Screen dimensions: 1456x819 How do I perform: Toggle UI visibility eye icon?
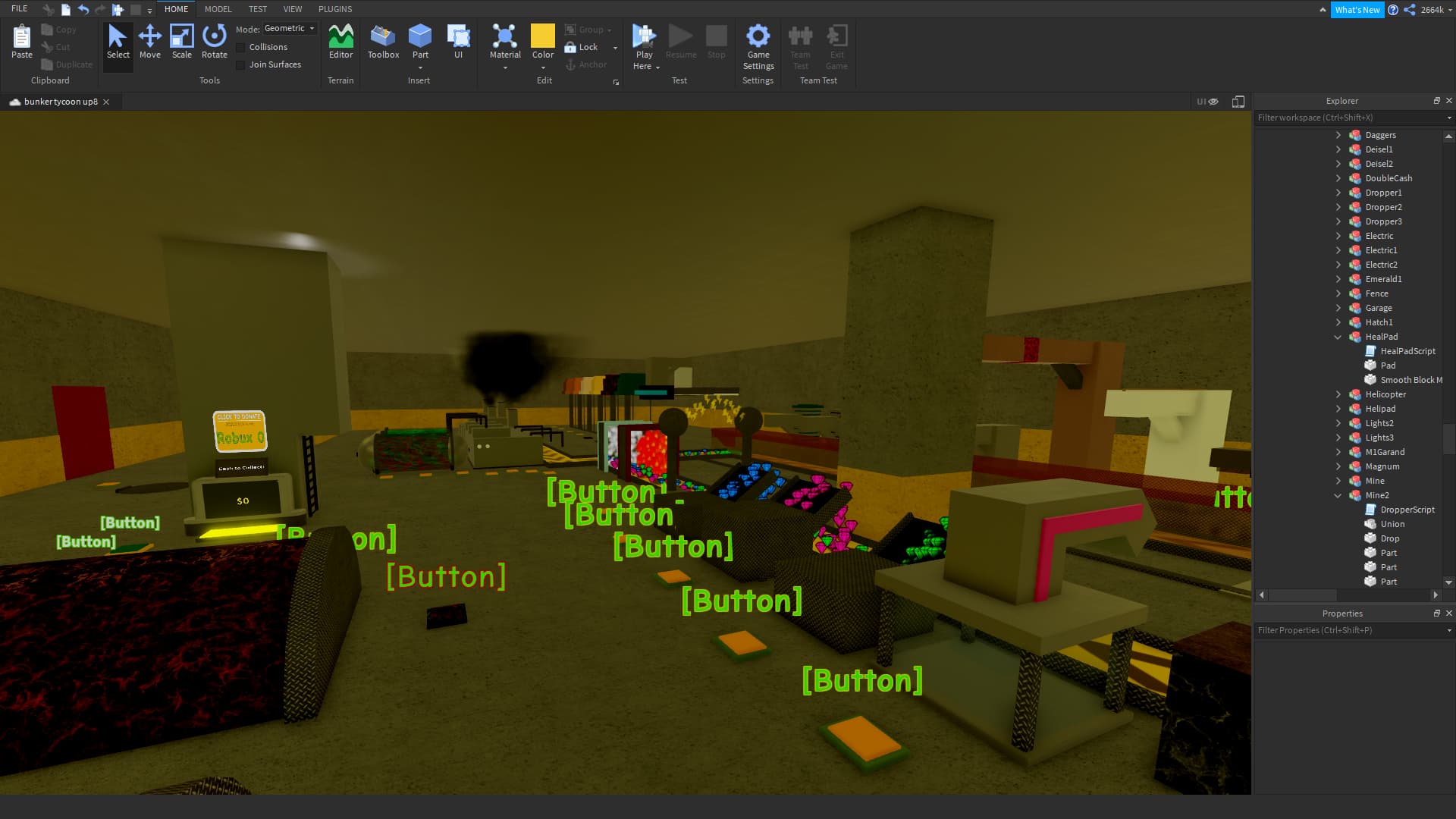tap(1213, 102)
